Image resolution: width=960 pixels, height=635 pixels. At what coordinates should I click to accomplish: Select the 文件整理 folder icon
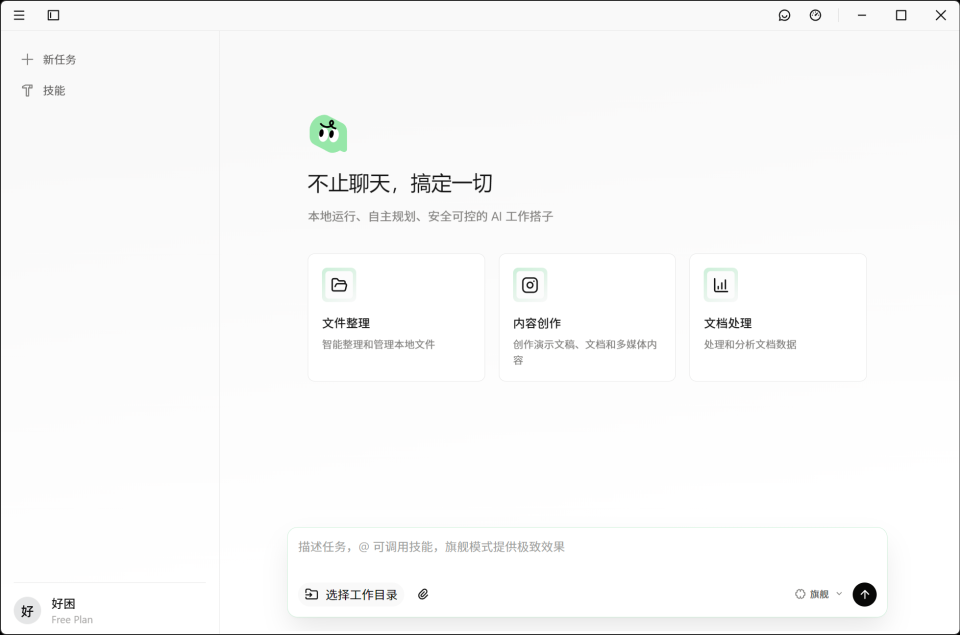pyautogui.click(x=339, y=284)
